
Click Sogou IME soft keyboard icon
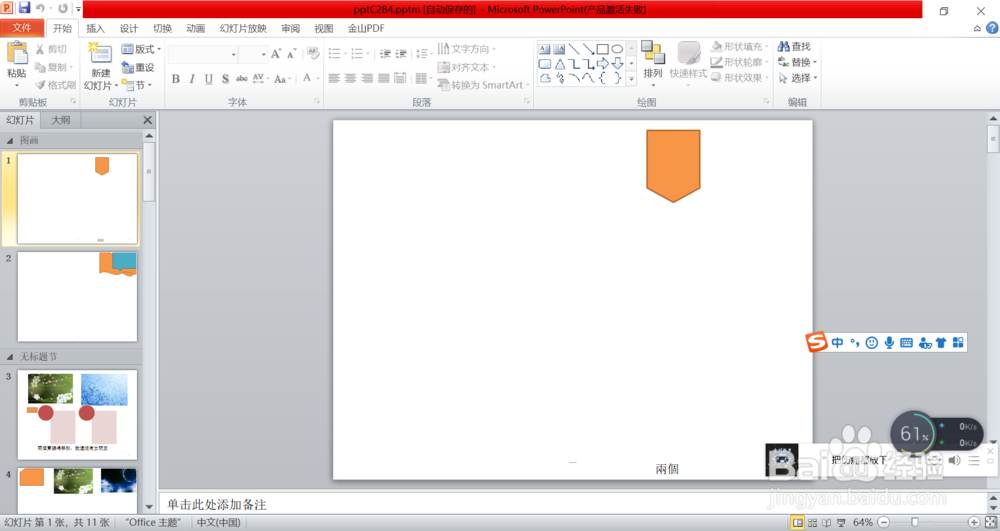click(906, 343)
